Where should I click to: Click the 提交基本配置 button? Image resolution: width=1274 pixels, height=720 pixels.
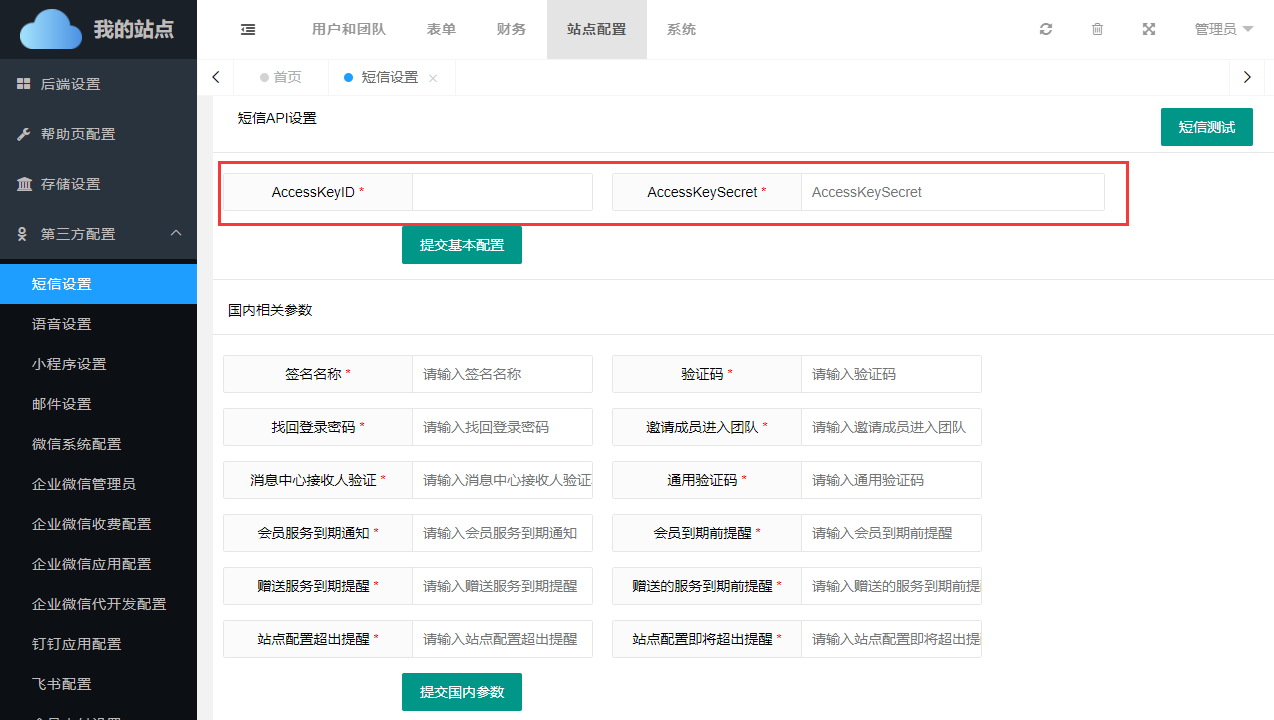461,245
